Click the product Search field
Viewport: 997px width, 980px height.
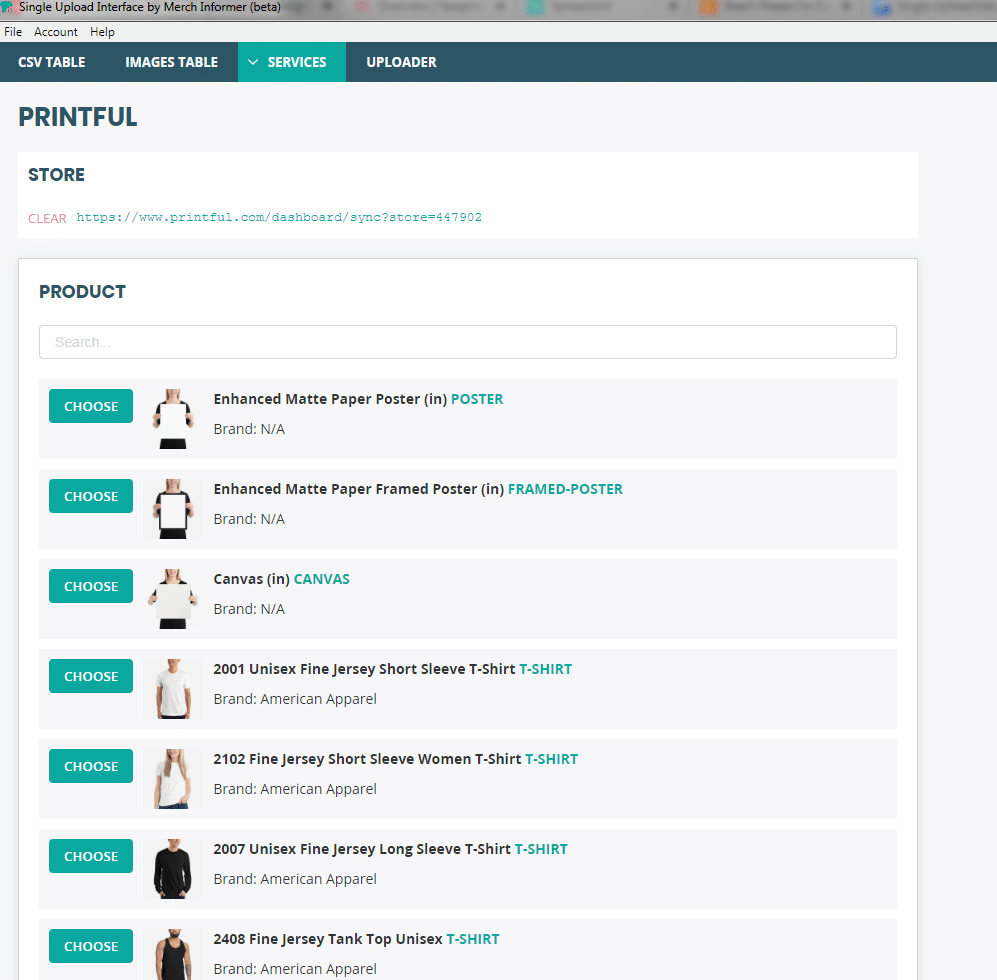pyautogui.click(x=468, y=342)
